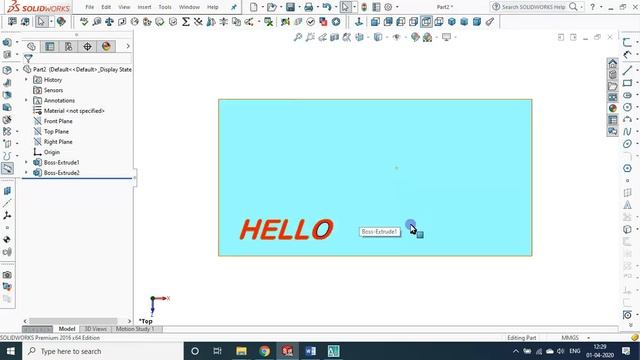
Task: Open the Options gear icon
Action: pos(388,7)
